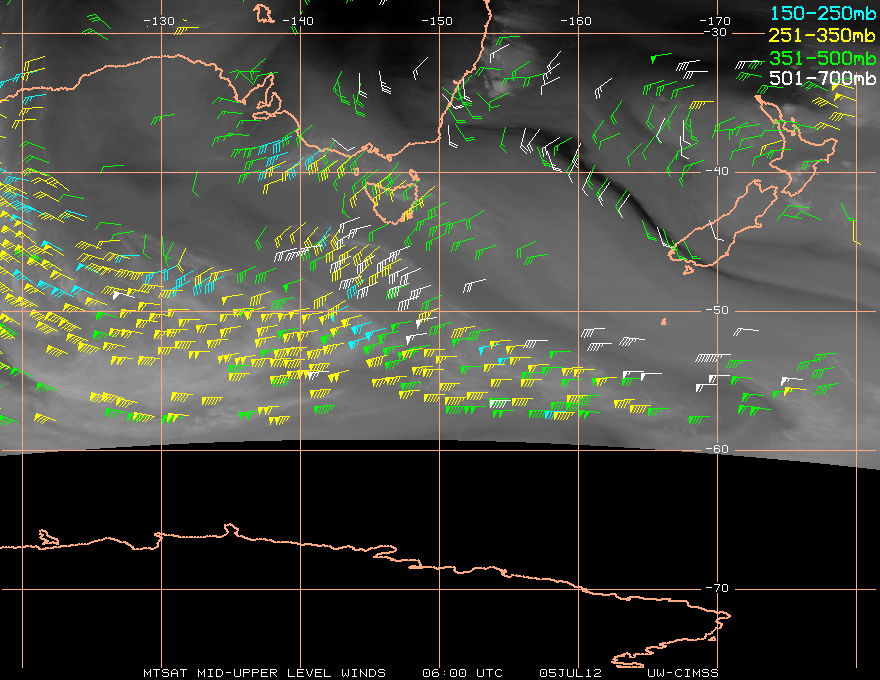Viewport: 880px width, 680px height.
Task: Click the MTSAT MID-UPPER LEVEL WINDS title
Action: 264,672
